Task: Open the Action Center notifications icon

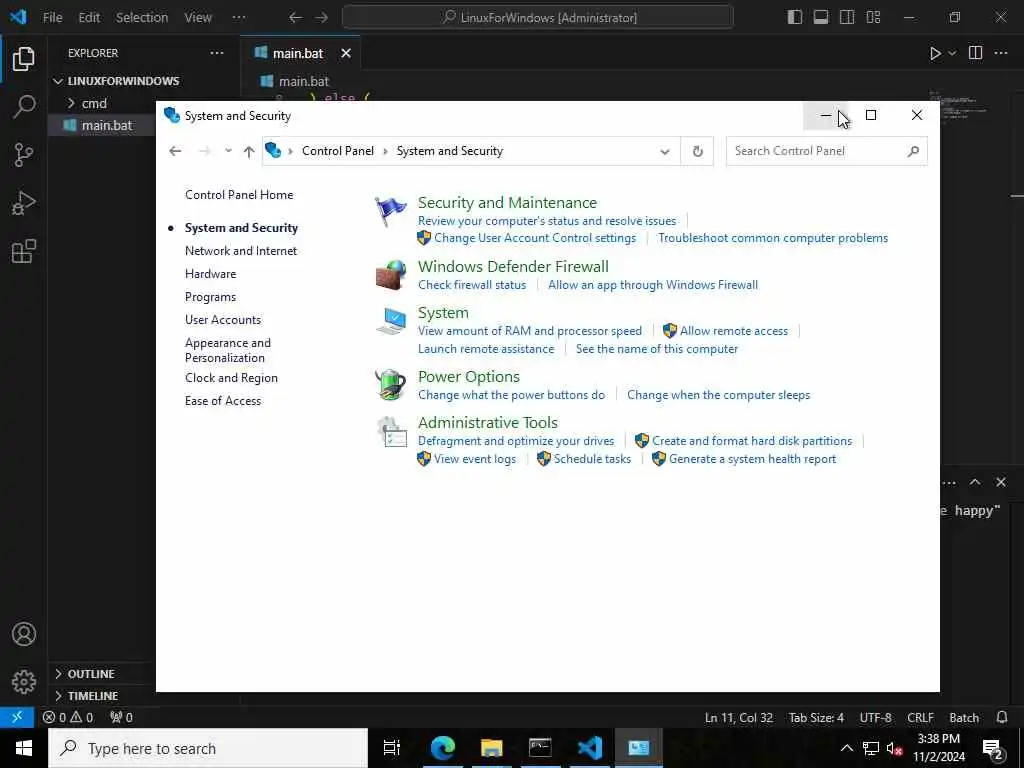Action: tap(993, 748)
